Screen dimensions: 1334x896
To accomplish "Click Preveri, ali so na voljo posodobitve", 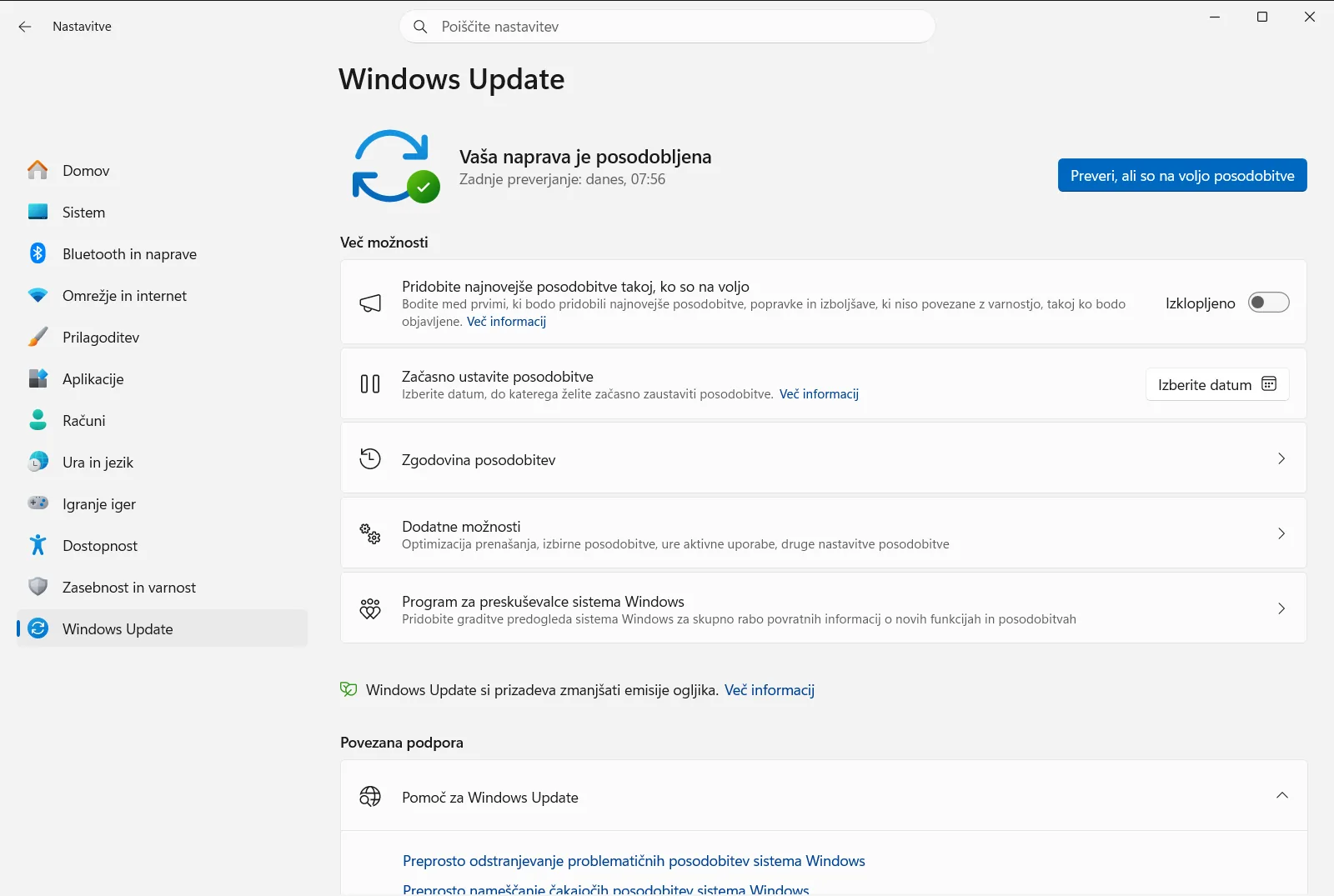I will (1182, 175).
